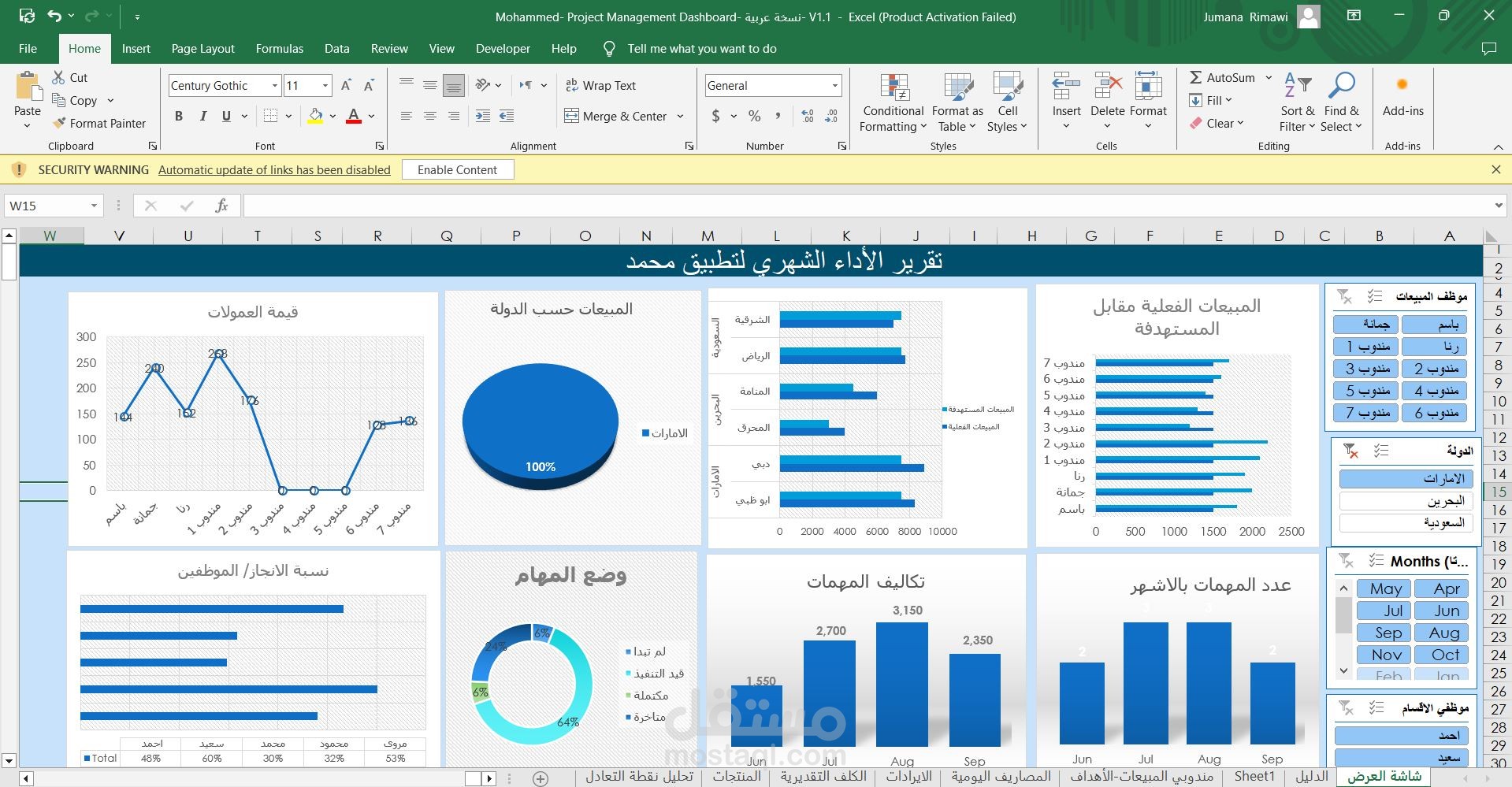Activate the Format Painter

pos(99,123)
